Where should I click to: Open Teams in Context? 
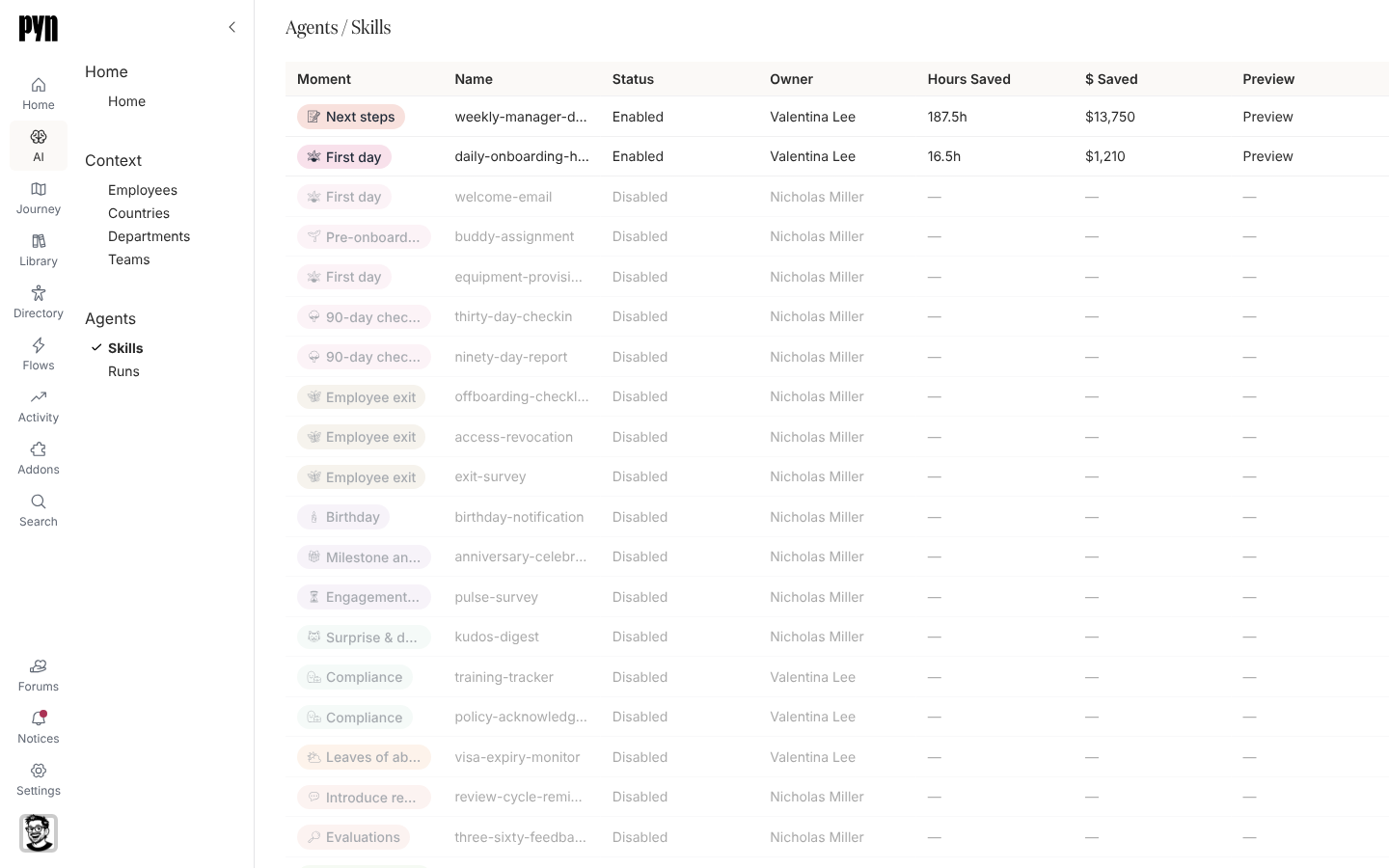click(x=128, y=259)
